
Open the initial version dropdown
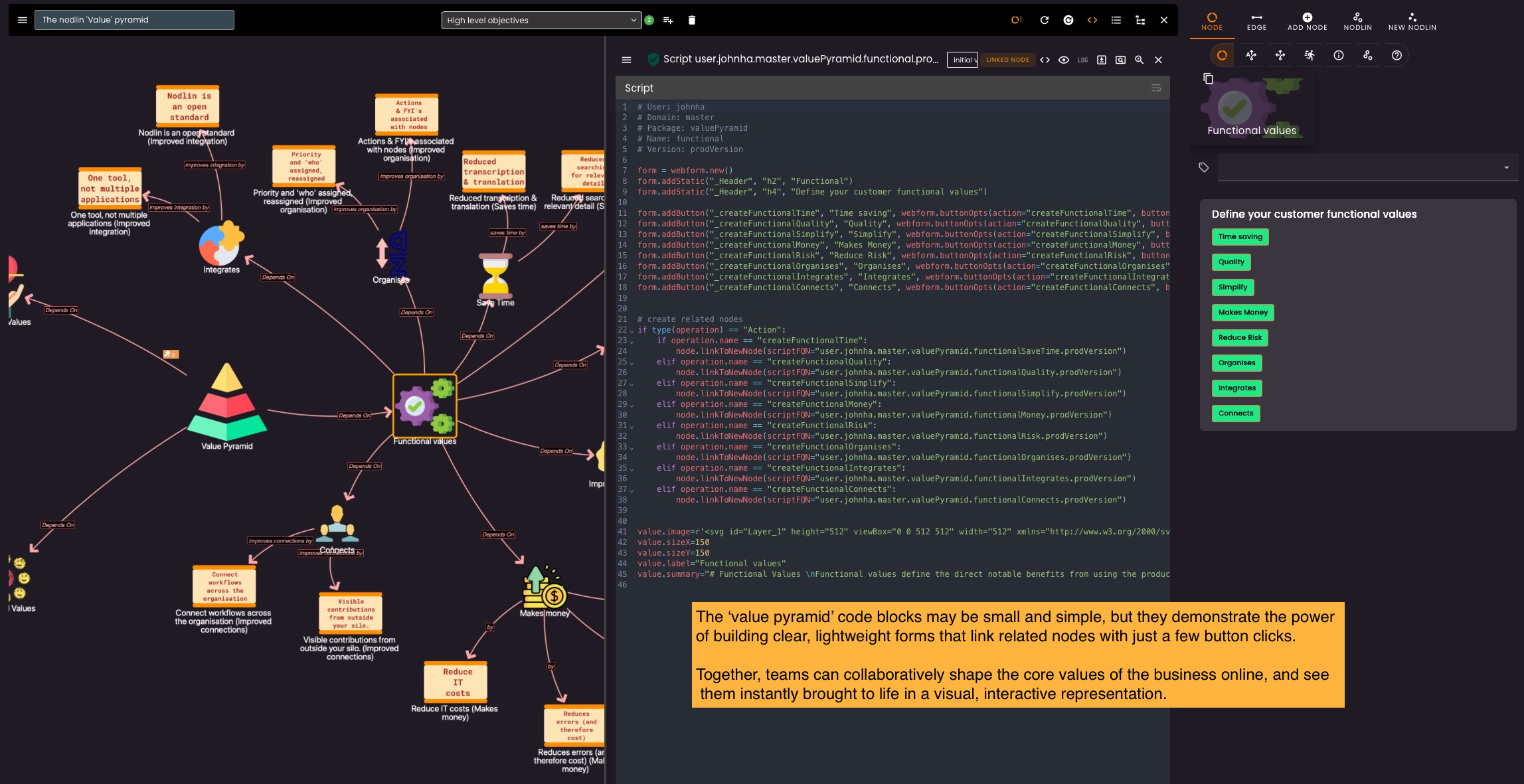click(963, 60)
